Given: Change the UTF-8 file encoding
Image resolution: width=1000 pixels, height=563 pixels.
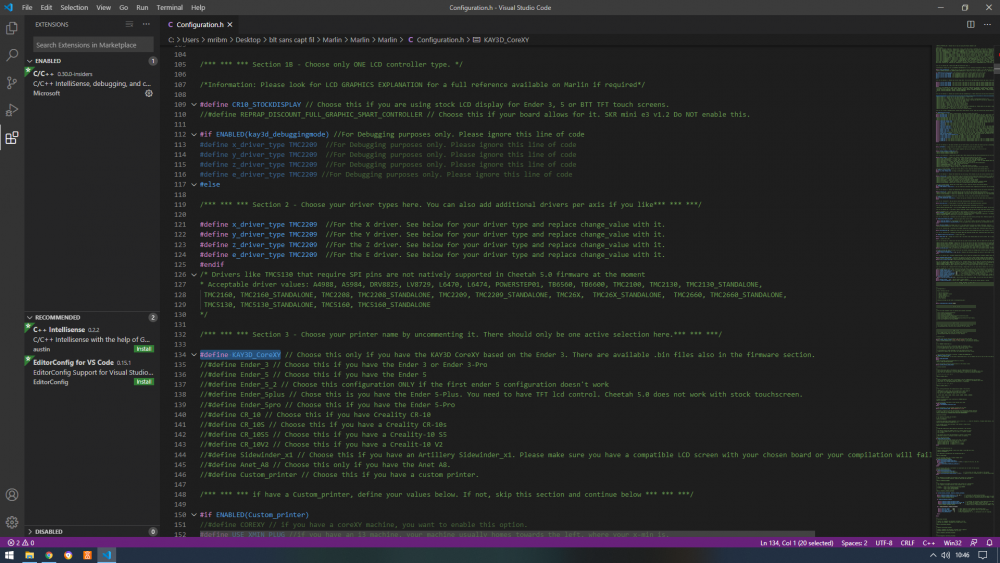Looking at the screenshot, I should tap(883, 543).
